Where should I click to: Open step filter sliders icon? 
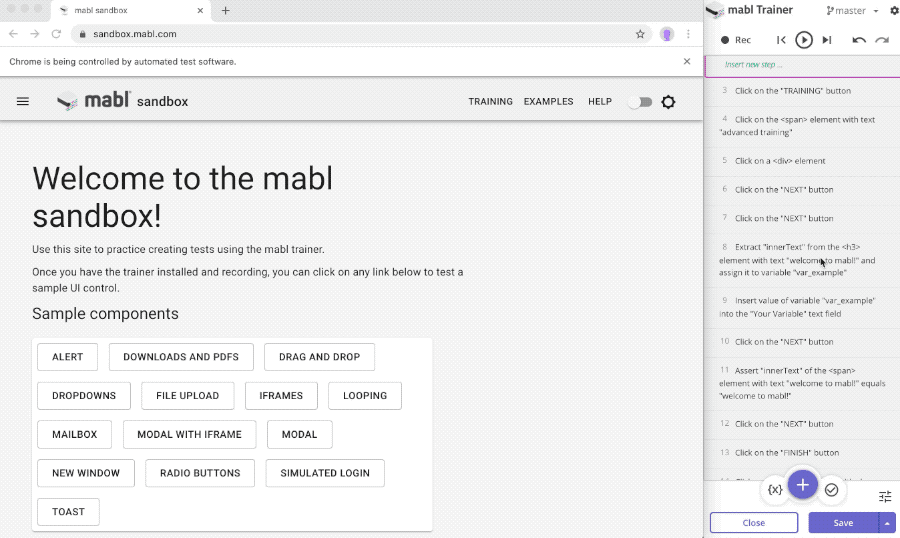[885, 497]
